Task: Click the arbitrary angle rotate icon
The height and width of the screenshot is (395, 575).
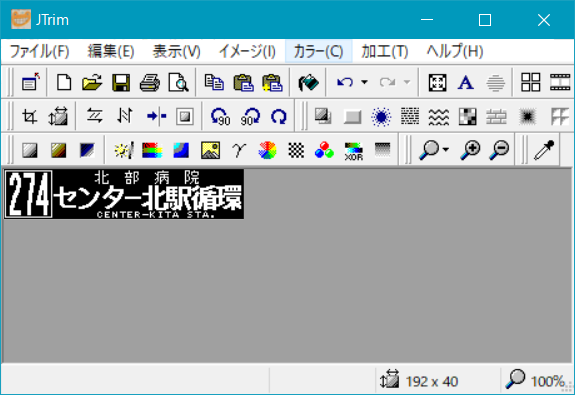Action: (x=279, y=117)
